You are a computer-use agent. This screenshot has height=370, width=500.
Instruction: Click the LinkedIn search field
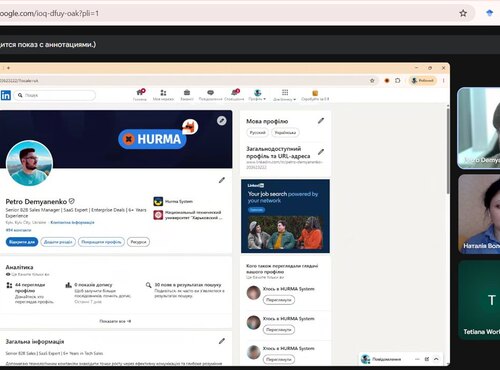coord(55,95)
